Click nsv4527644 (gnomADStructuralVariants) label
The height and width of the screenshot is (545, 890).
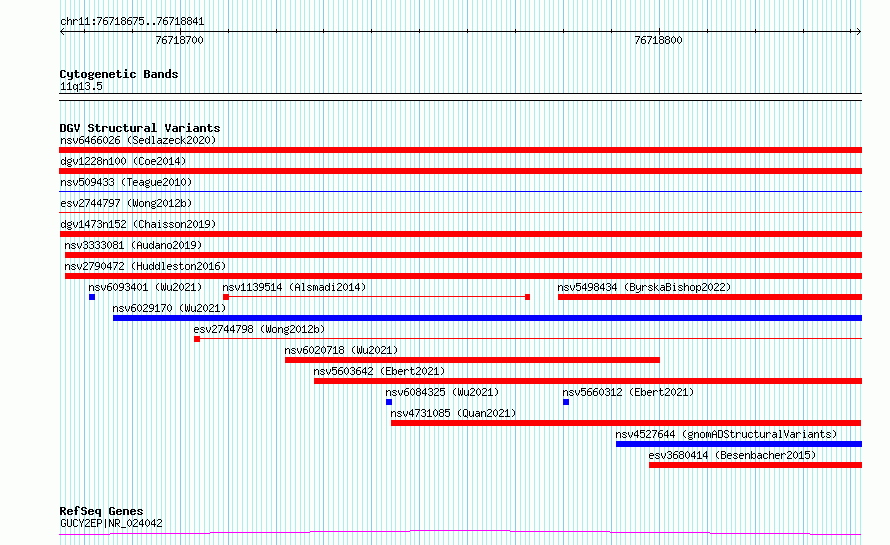point(727,434)
